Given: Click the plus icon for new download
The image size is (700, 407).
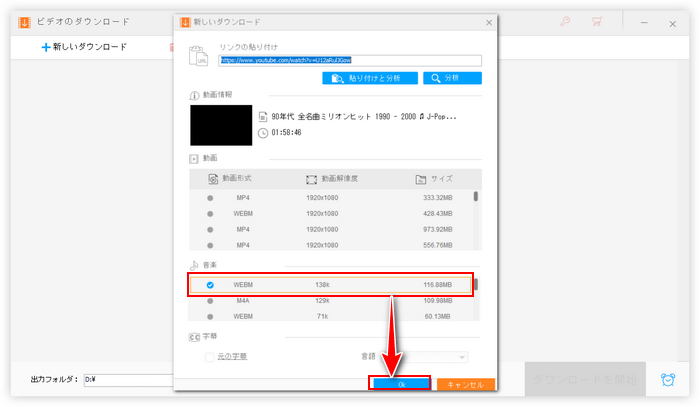Looking at the screenshot, I should 45,47.
